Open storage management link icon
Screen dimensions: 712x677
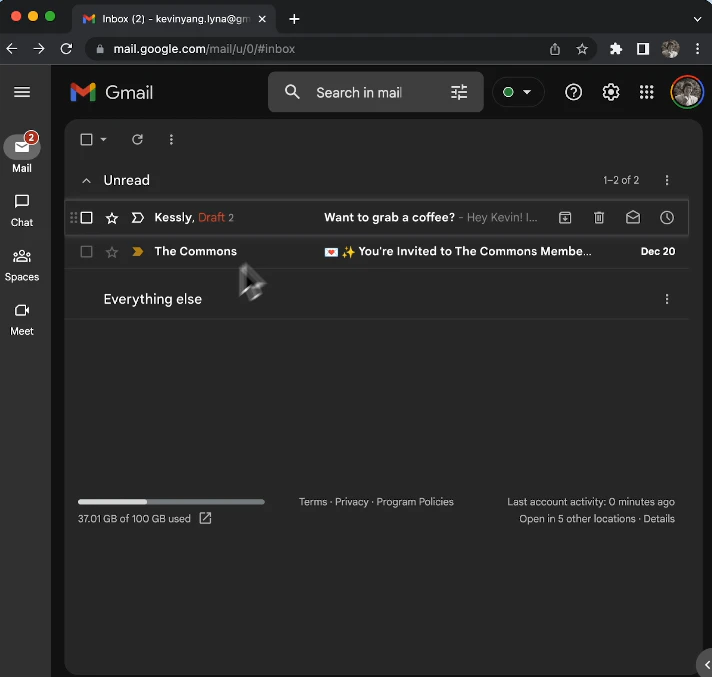point(205,518)
